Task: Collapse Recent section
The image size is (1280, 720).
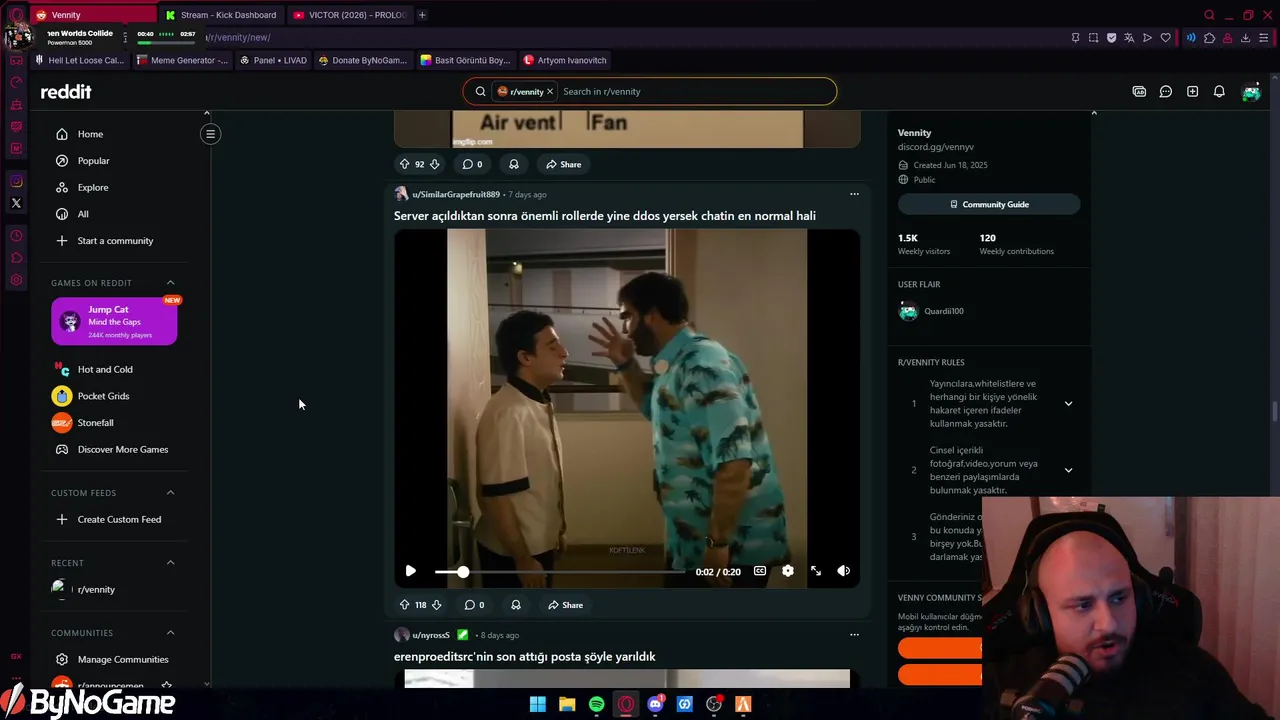Action: pyautogui.click(x=170, y=563)
